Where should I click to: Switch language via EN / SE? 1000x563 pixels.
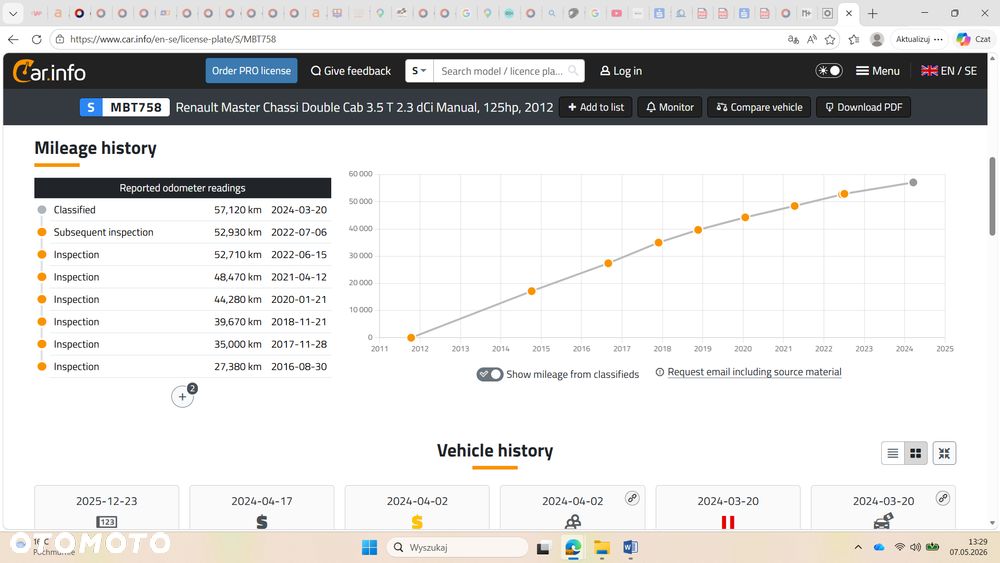(x=949, y=71)
